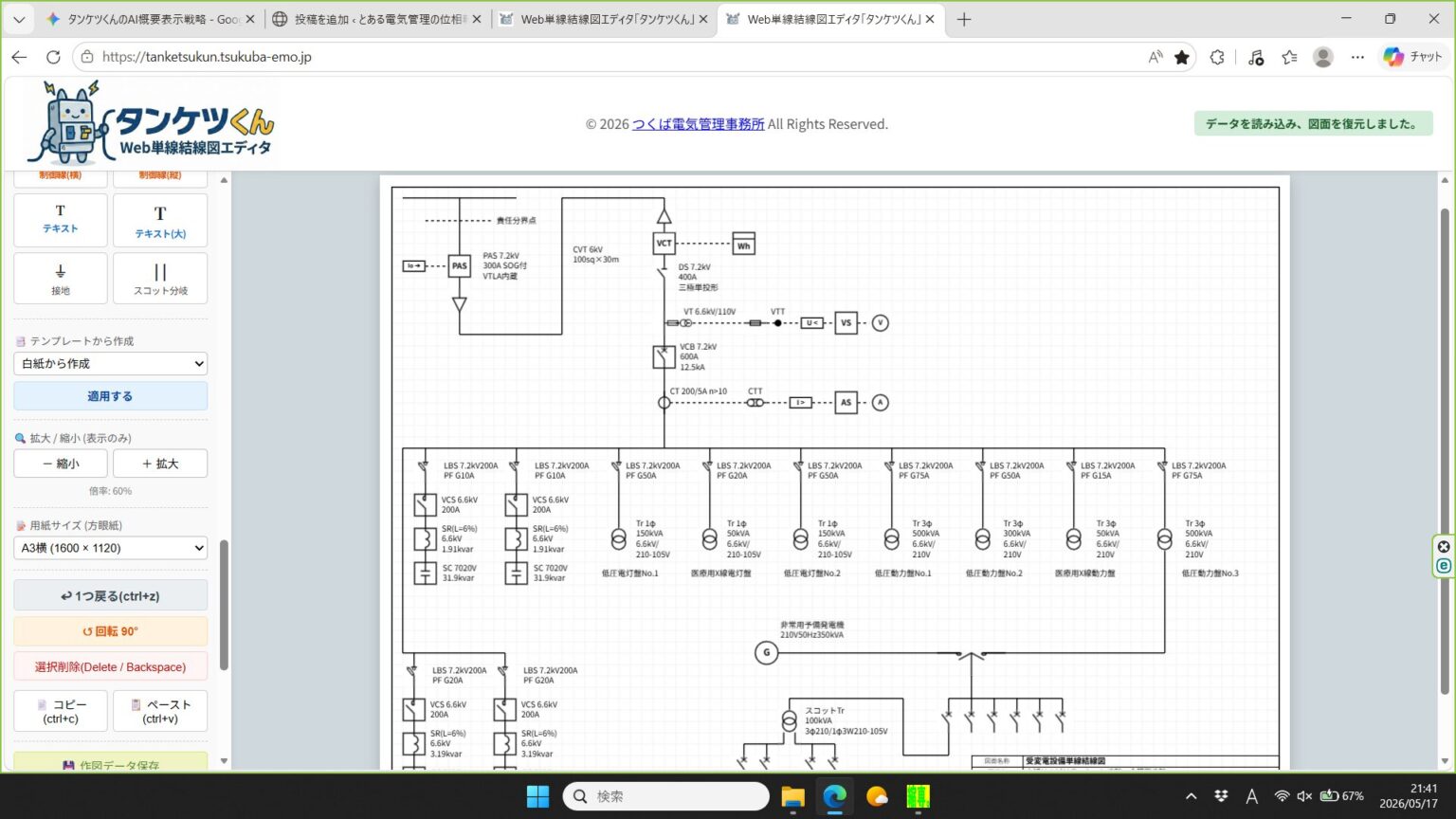Click the taskbar 検索 search box

[x=666, y=796]
